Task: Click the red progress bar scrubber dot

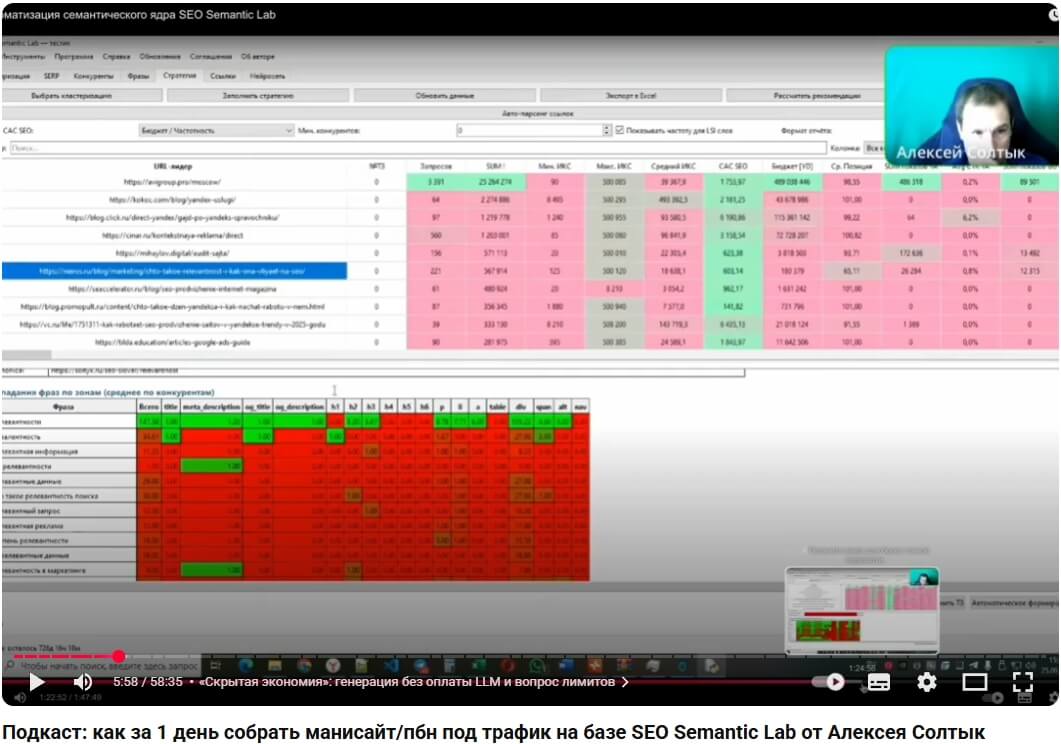Action: (x=119, y=655)
